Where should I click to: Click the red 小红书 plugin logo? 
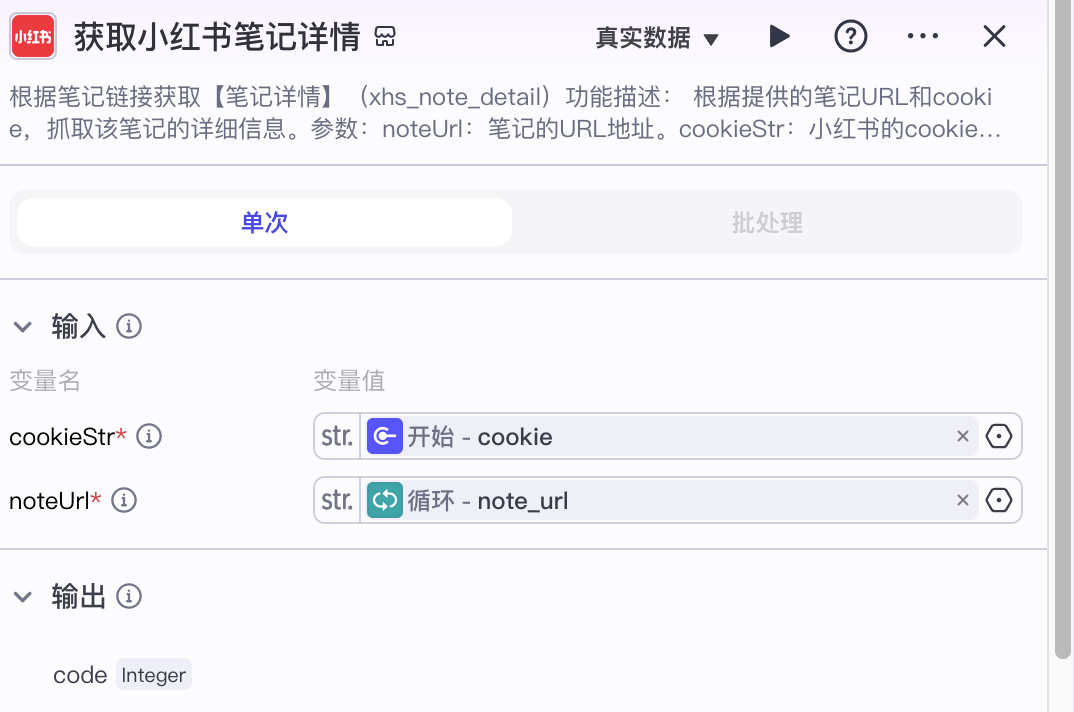coord(33,37)
